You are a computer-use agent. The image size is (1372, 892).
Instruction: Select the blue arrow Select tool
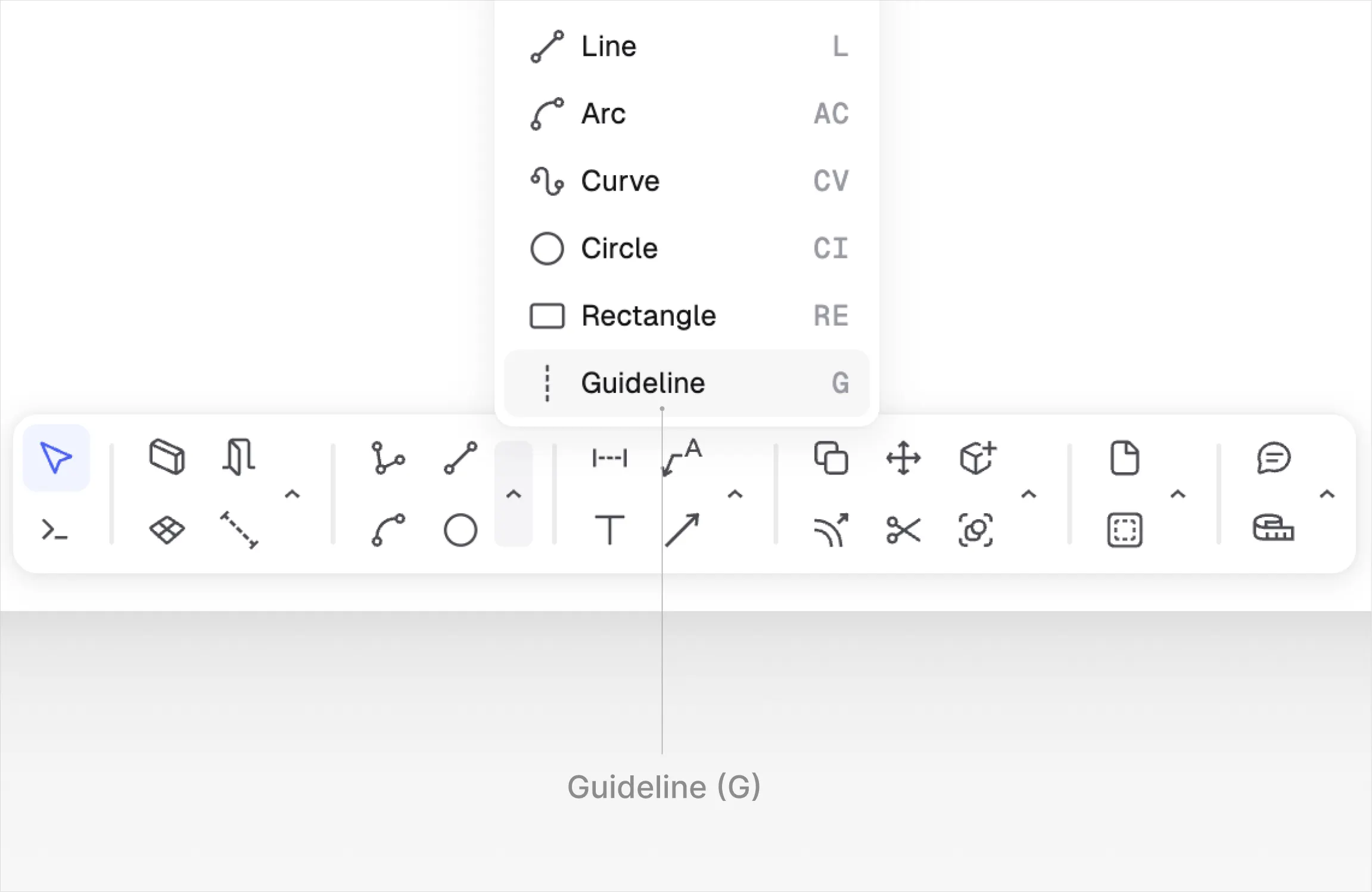[56, 458]
